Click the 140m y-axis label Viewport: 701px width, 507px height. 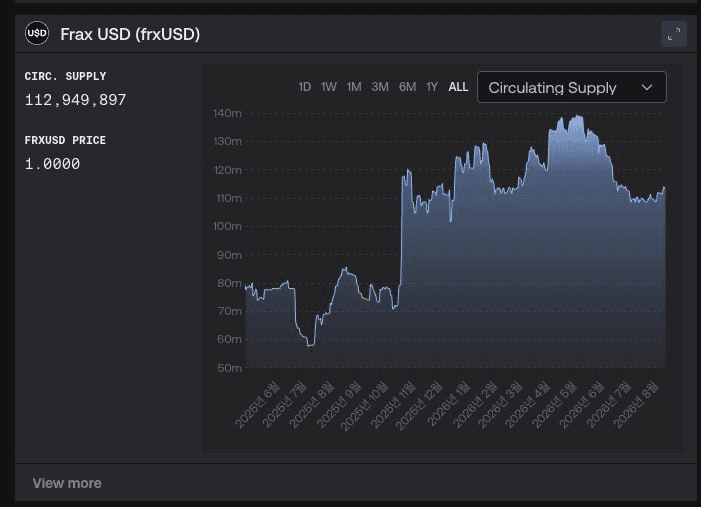(227, 114)
